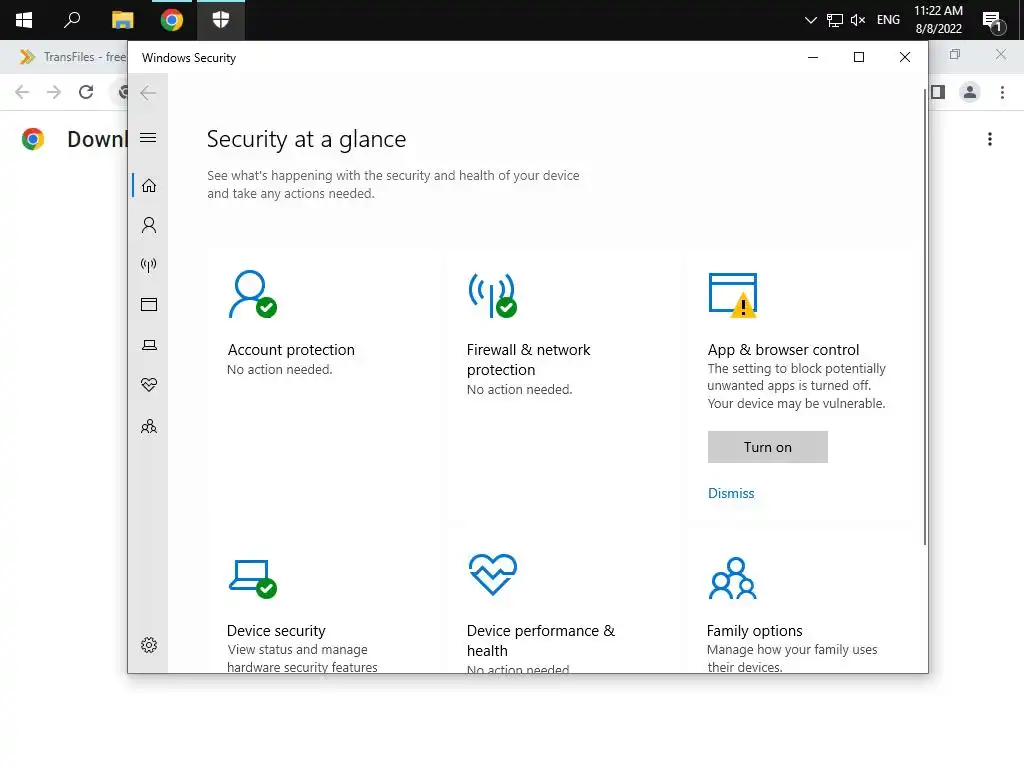Open Device security sidebar laptop icon
1024x768 pixels.
click(x=149, y=345)
